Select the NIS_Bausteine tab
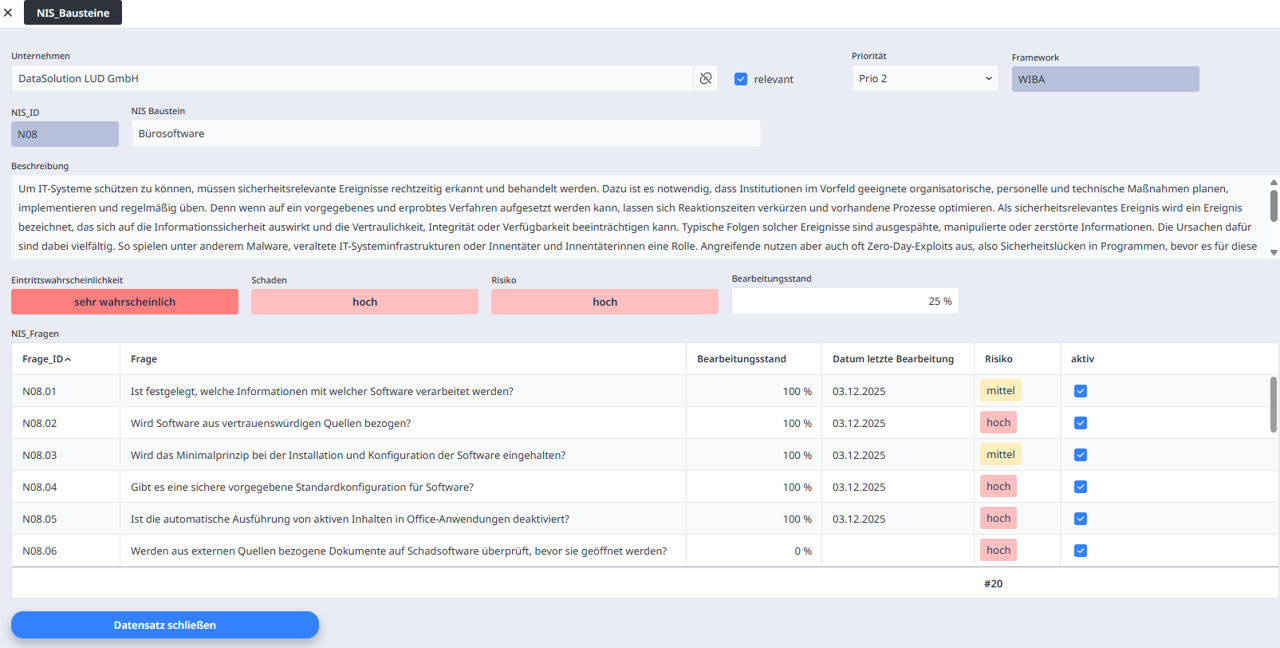The width and height of the screenshot is (1280, 648). point(73,13)
